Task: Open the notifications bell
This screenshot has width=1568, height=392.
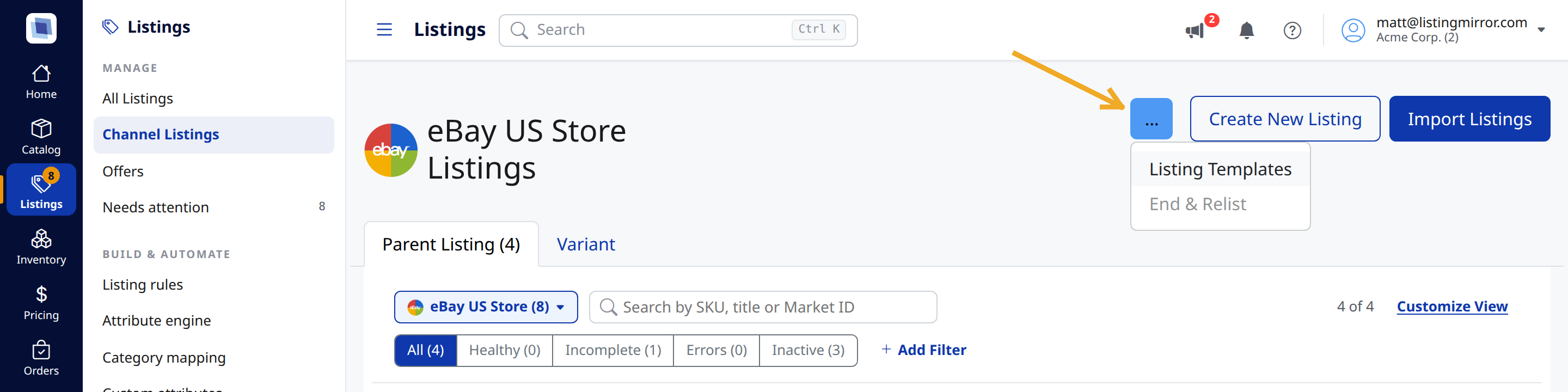Action: click(x=1246, y=30)
